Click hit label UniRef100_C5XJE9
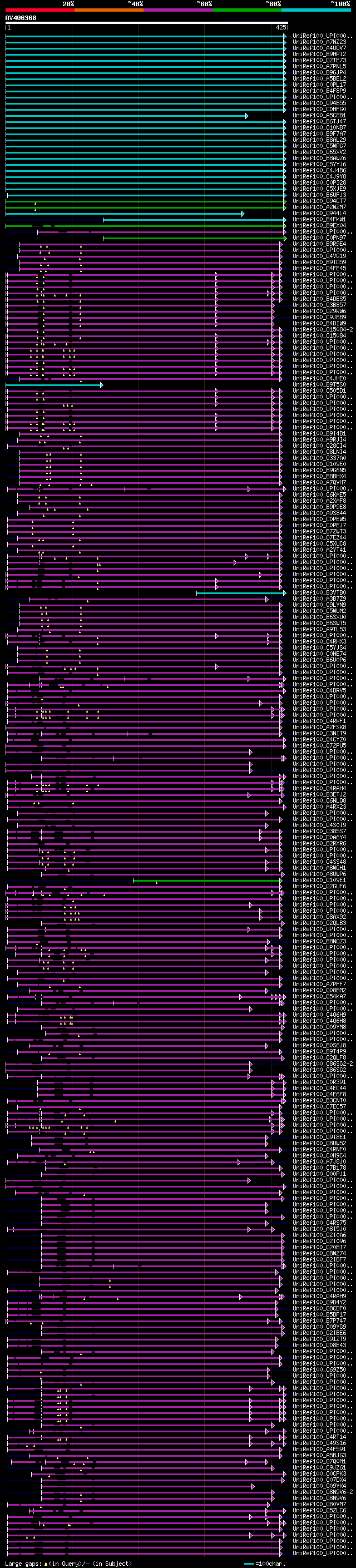Screen dimensions: 356x1568 click(319, 189)
